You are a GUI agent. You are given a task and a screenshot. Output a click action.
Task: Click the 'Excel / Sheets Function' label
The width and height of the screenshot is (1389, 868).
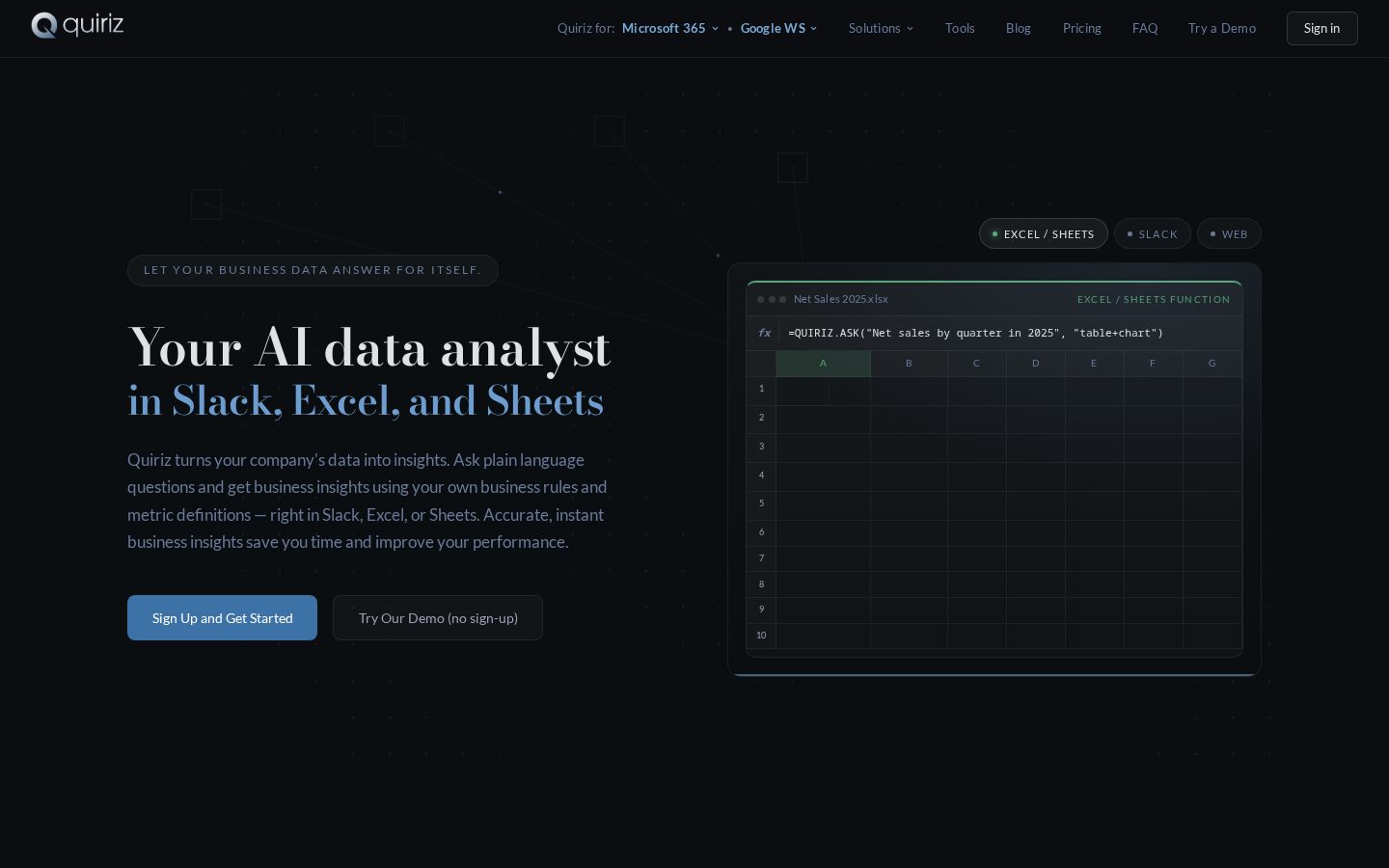(x=1154, y=300)
